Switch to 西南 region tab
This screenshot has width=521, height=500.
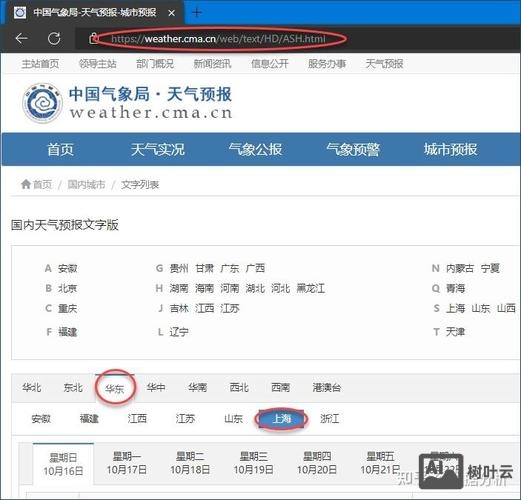coord(280,388)
